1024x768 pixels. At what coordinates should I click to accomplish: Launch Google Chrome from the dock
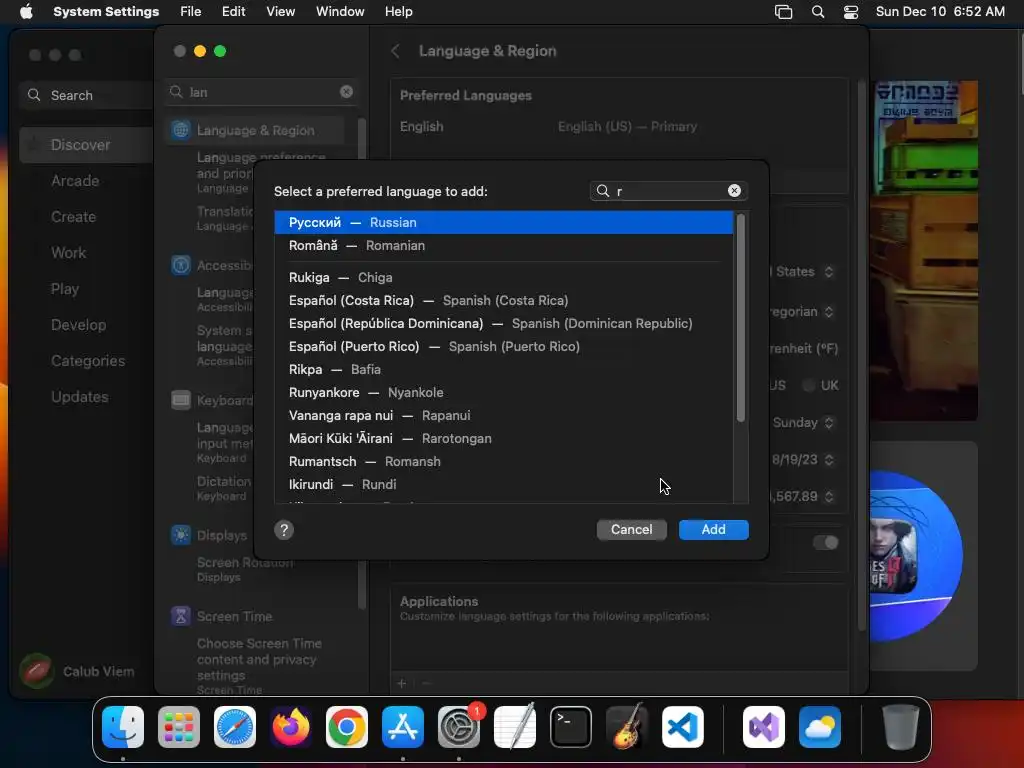pos(347,727)
